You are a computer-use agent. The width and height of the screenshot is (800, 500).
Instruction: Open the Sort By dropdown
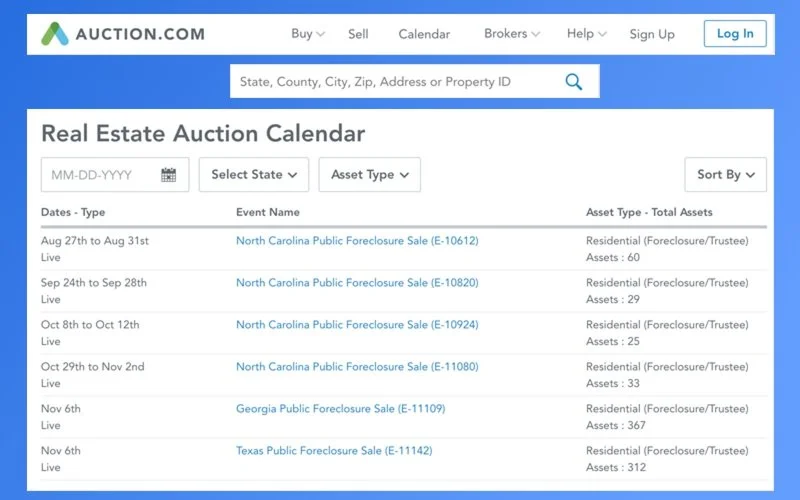(725, 175)
